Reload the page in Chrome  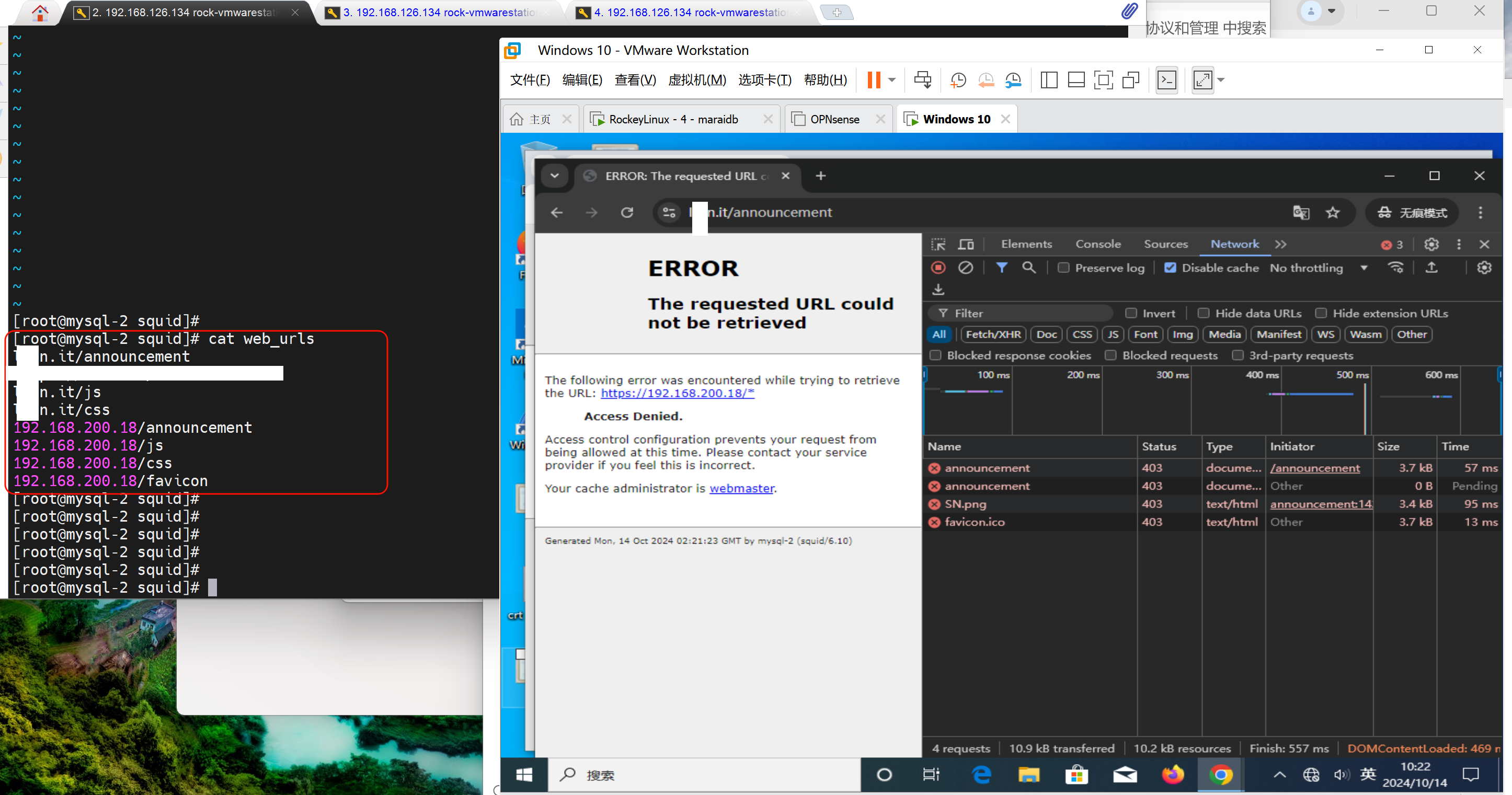[x=627, y=212]
